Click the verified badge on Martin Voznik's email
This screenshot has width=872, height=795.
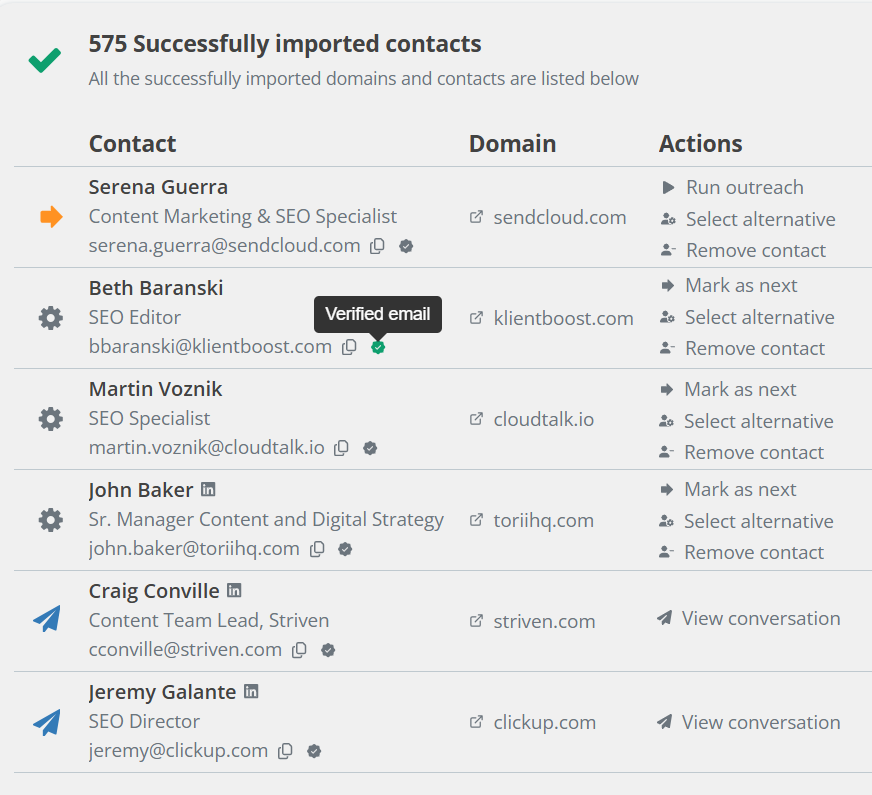click(x=370, y=448)
